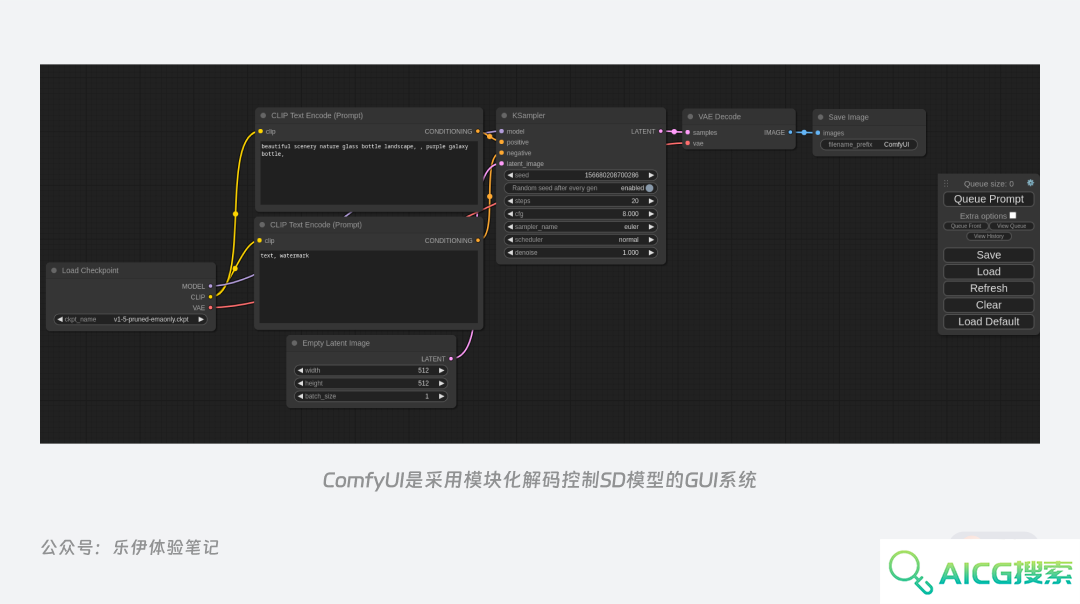
Task: Decrease cfg with the left arrow
Action: (510, 214)
